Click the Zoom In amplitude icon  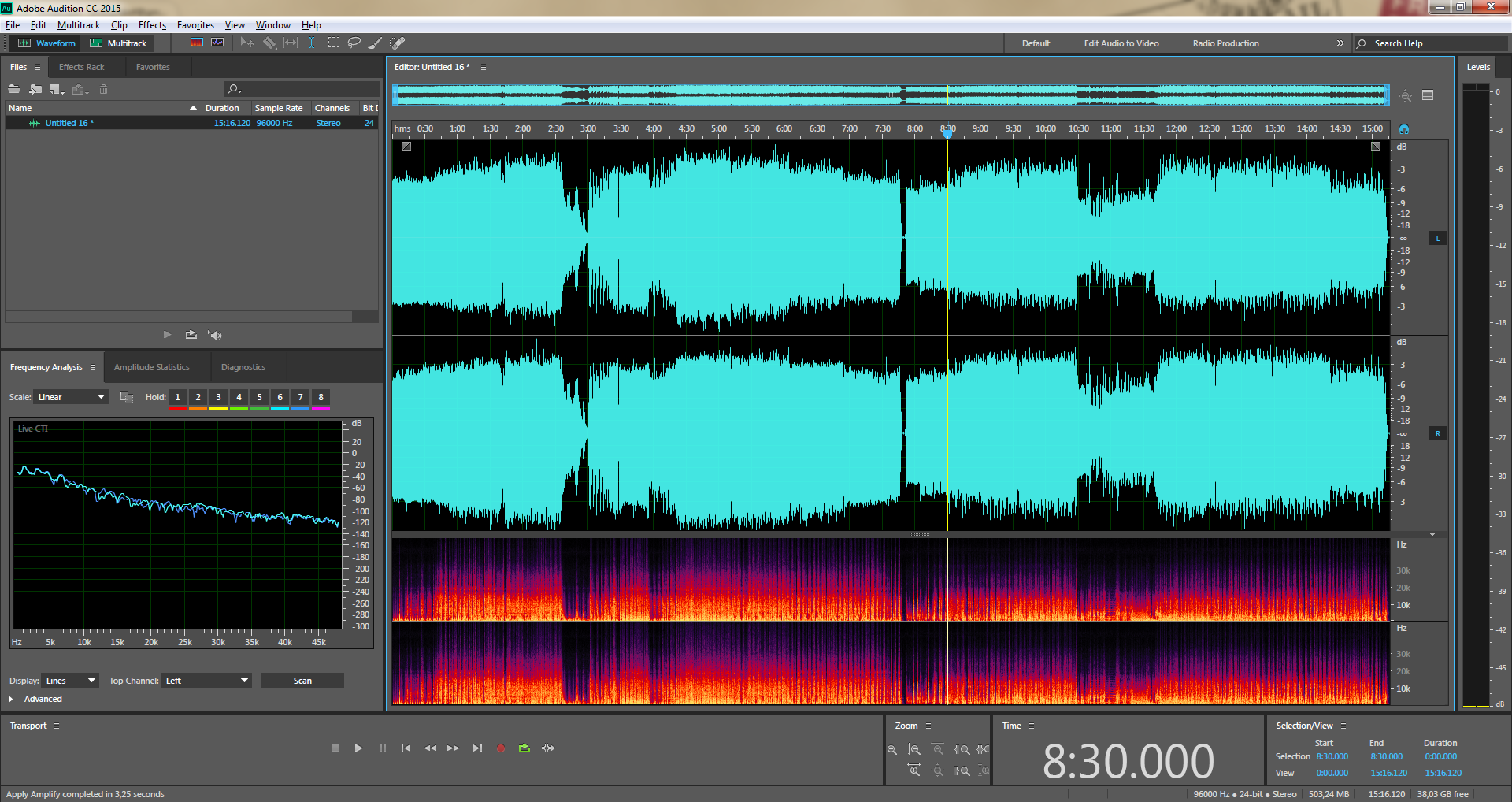pyautogui.click(x=891, y=750)
